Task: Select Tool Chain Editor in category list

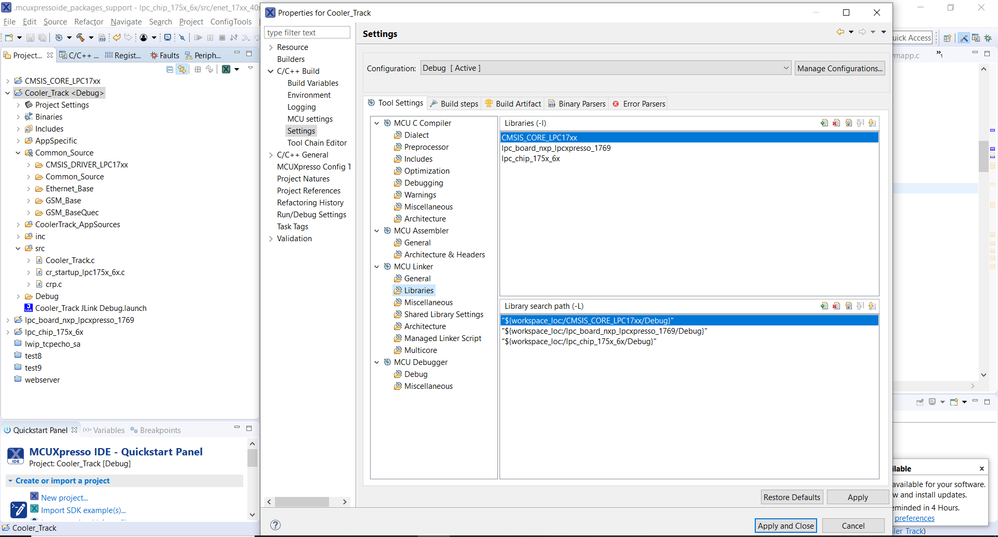Action: pos(317,143)
